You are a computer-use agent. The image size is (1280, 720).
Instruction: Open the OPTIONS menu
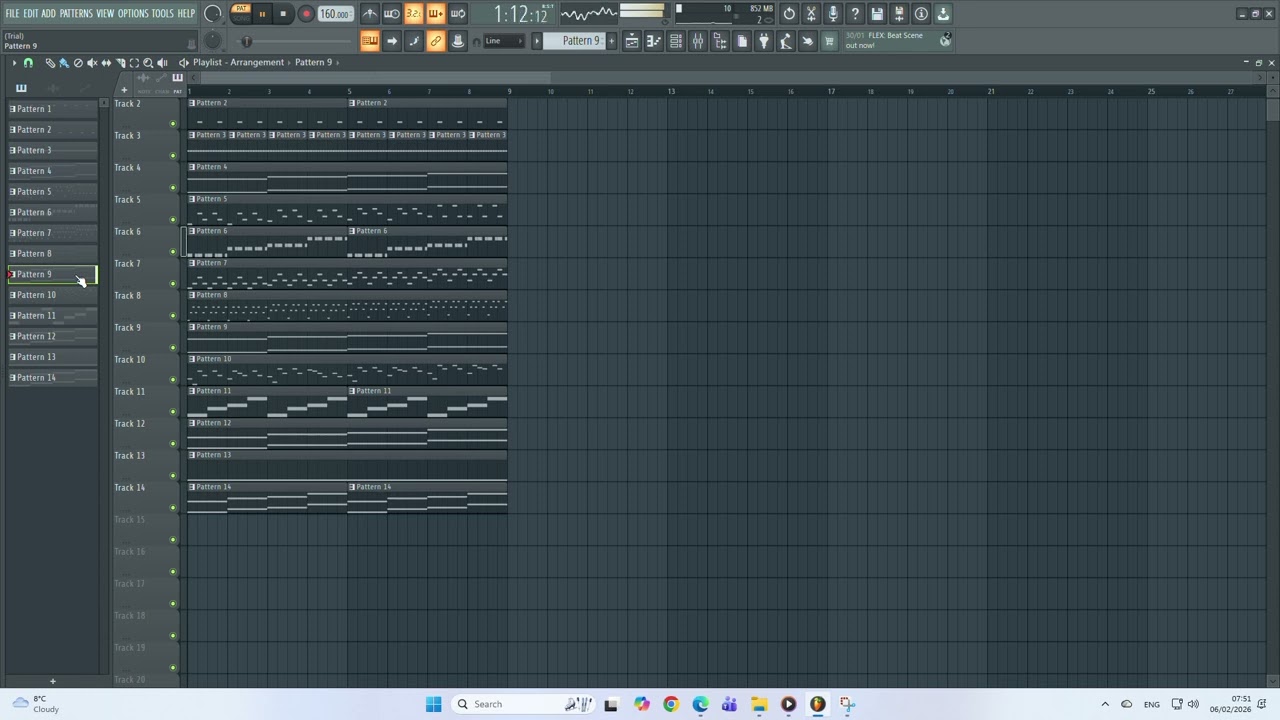coord(133,14)
